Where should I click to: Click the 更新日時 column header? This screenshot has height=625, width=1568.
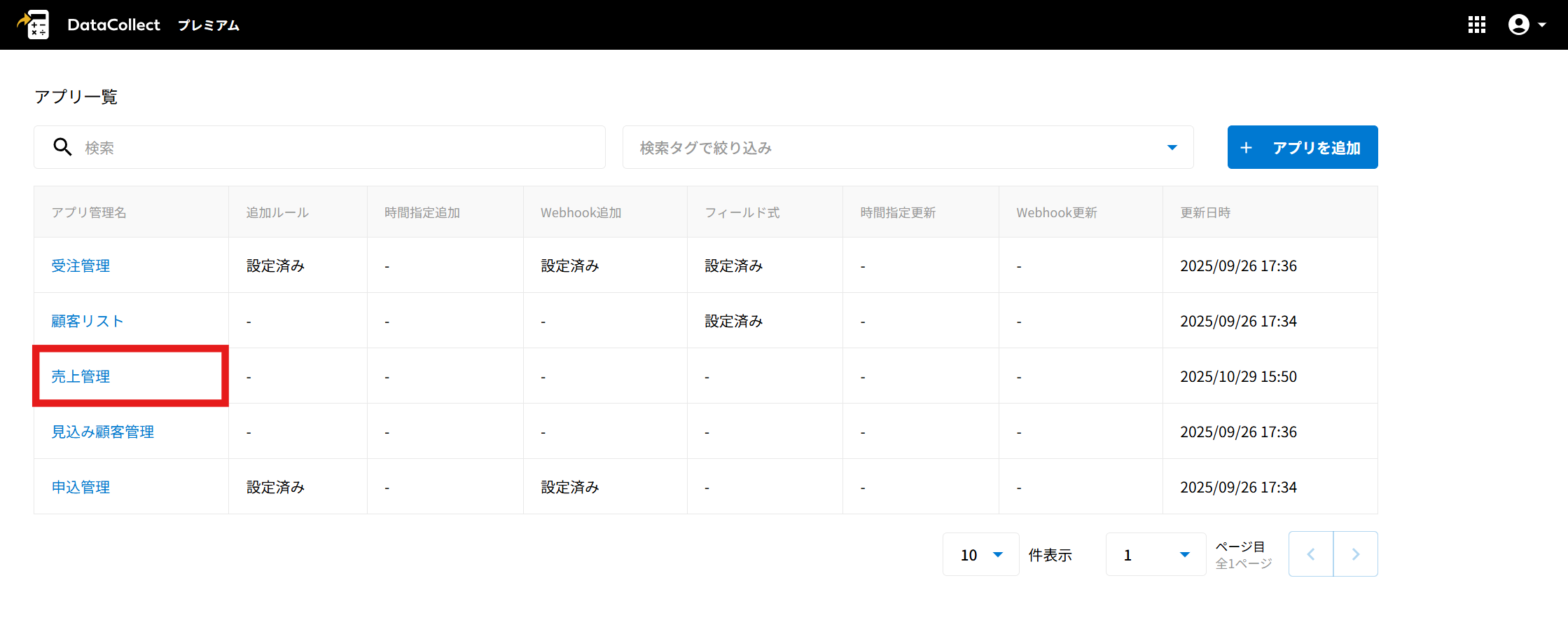pos(1205,212)
